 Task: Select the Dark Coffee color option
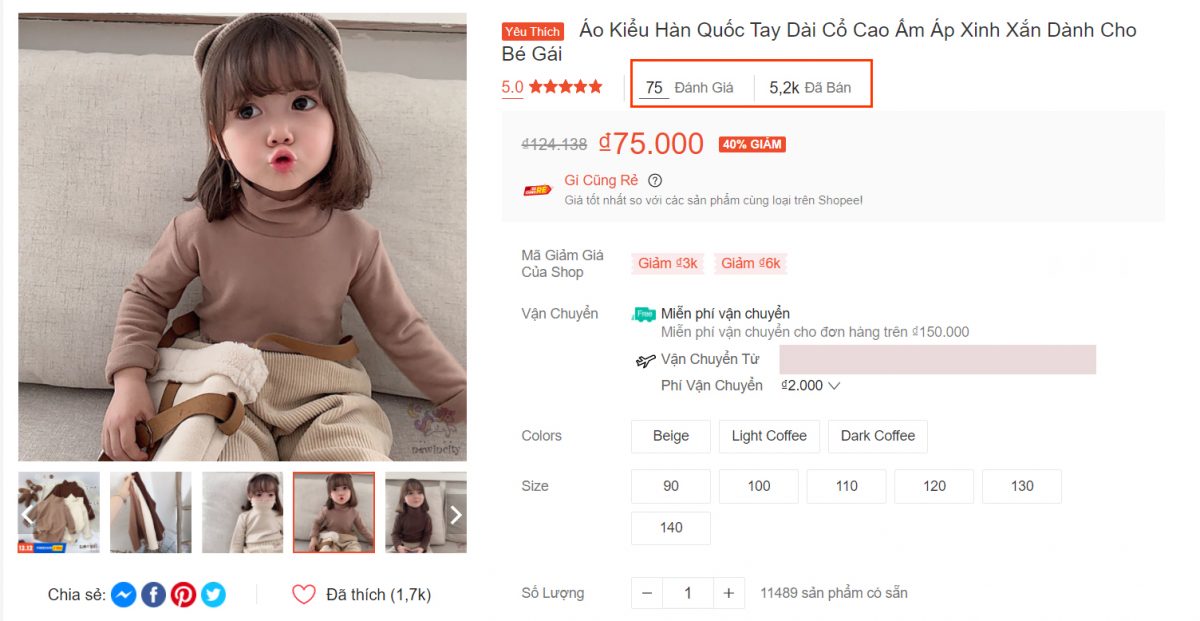coord(877,436)
